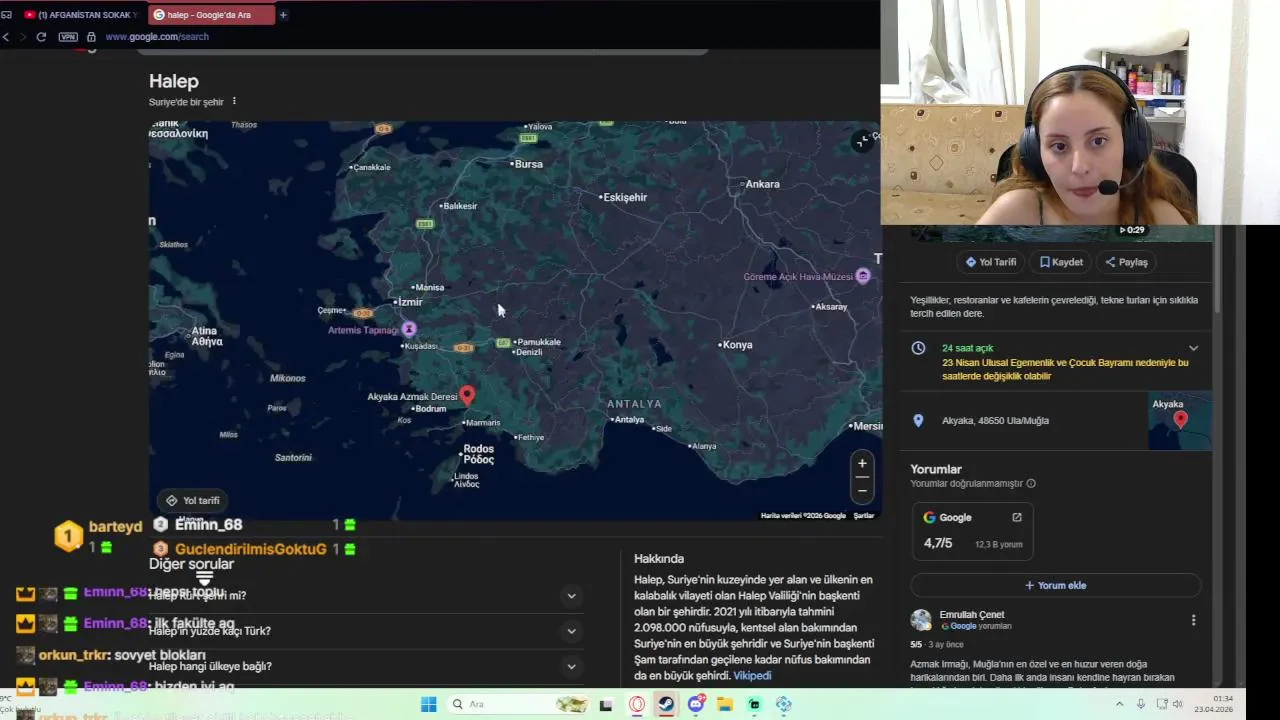Click the tray microphone icon
Screen dimensions: 1280x720
coord(1141,704)
